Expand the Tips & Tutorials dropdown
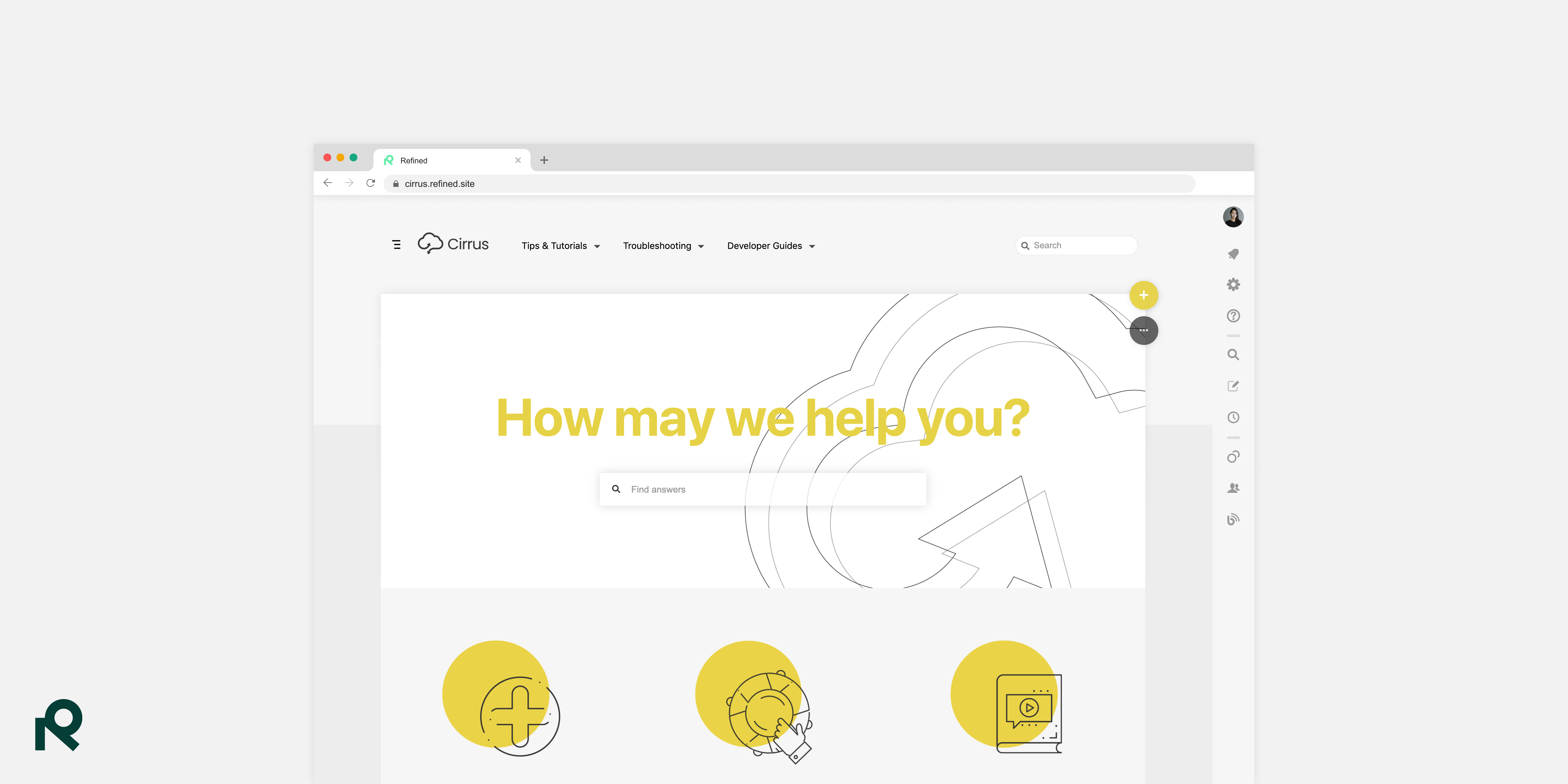This screenshot has height=784, width=1568. click(561, 246)
